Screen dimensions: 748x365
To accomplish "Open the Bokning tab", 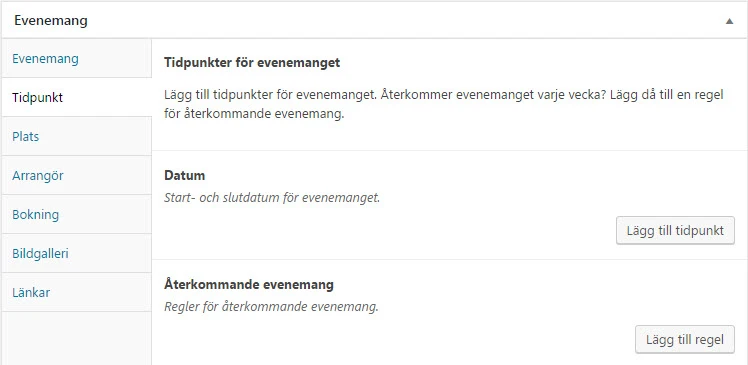I will pos(76,215).
